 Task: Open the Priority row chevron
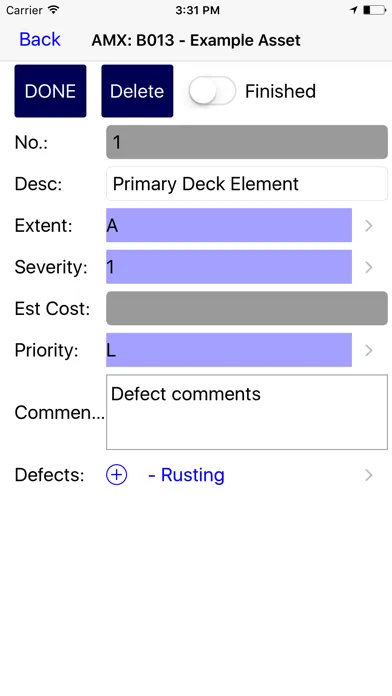click(x=368, y=350)
